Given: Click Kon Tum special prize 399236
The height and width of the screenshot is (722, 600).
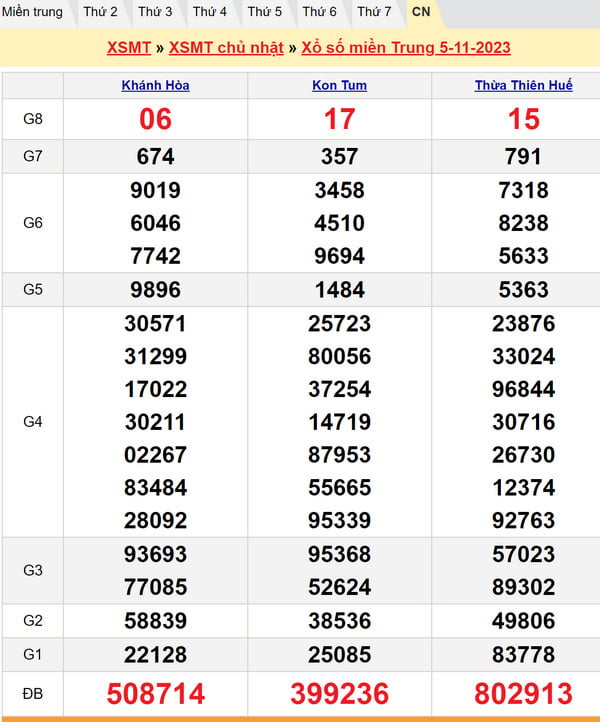Looking at the screenshot, I should [339, 694].
